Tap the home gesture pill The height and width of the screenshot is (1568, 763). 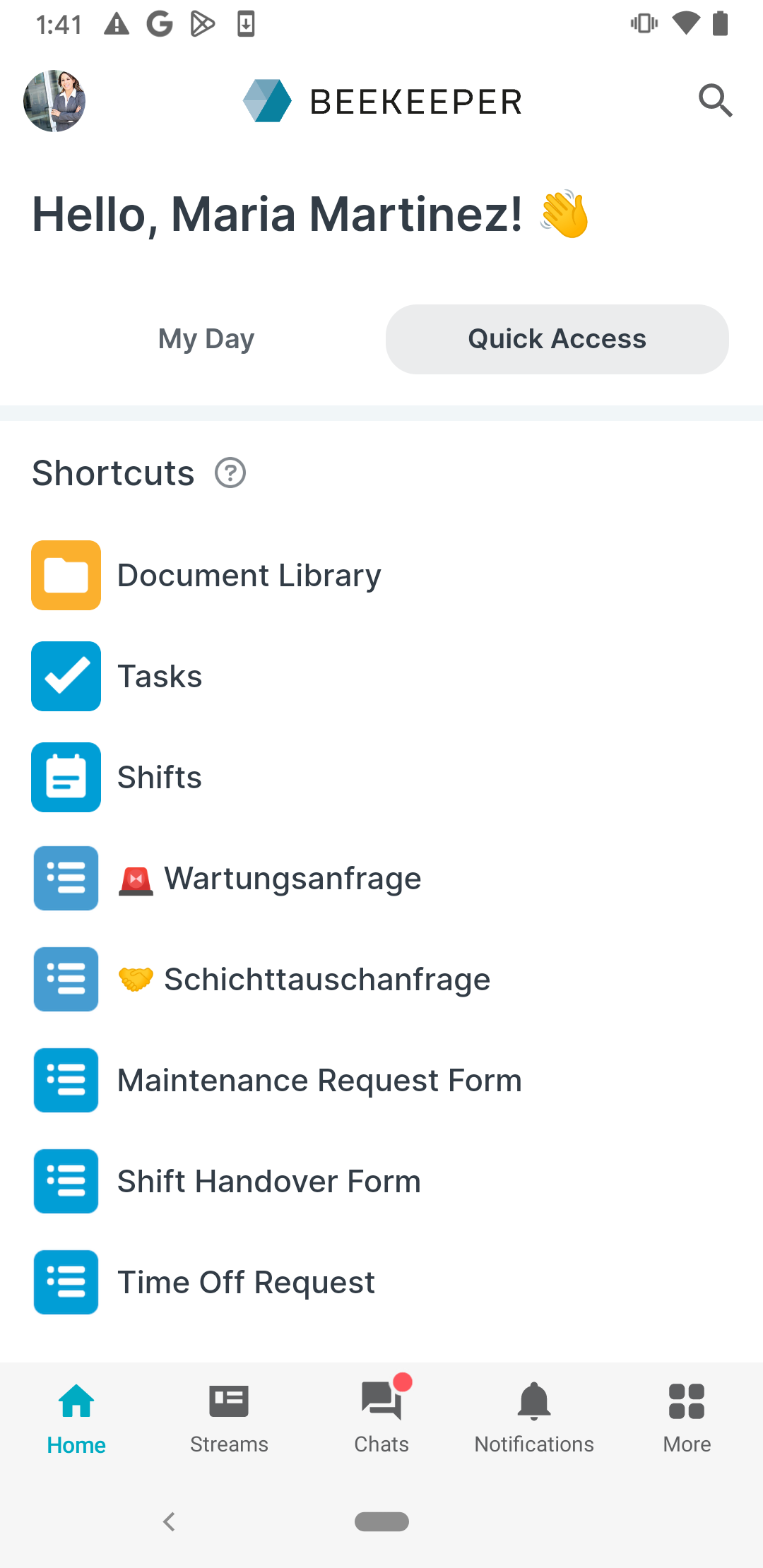coord(381,1521)
